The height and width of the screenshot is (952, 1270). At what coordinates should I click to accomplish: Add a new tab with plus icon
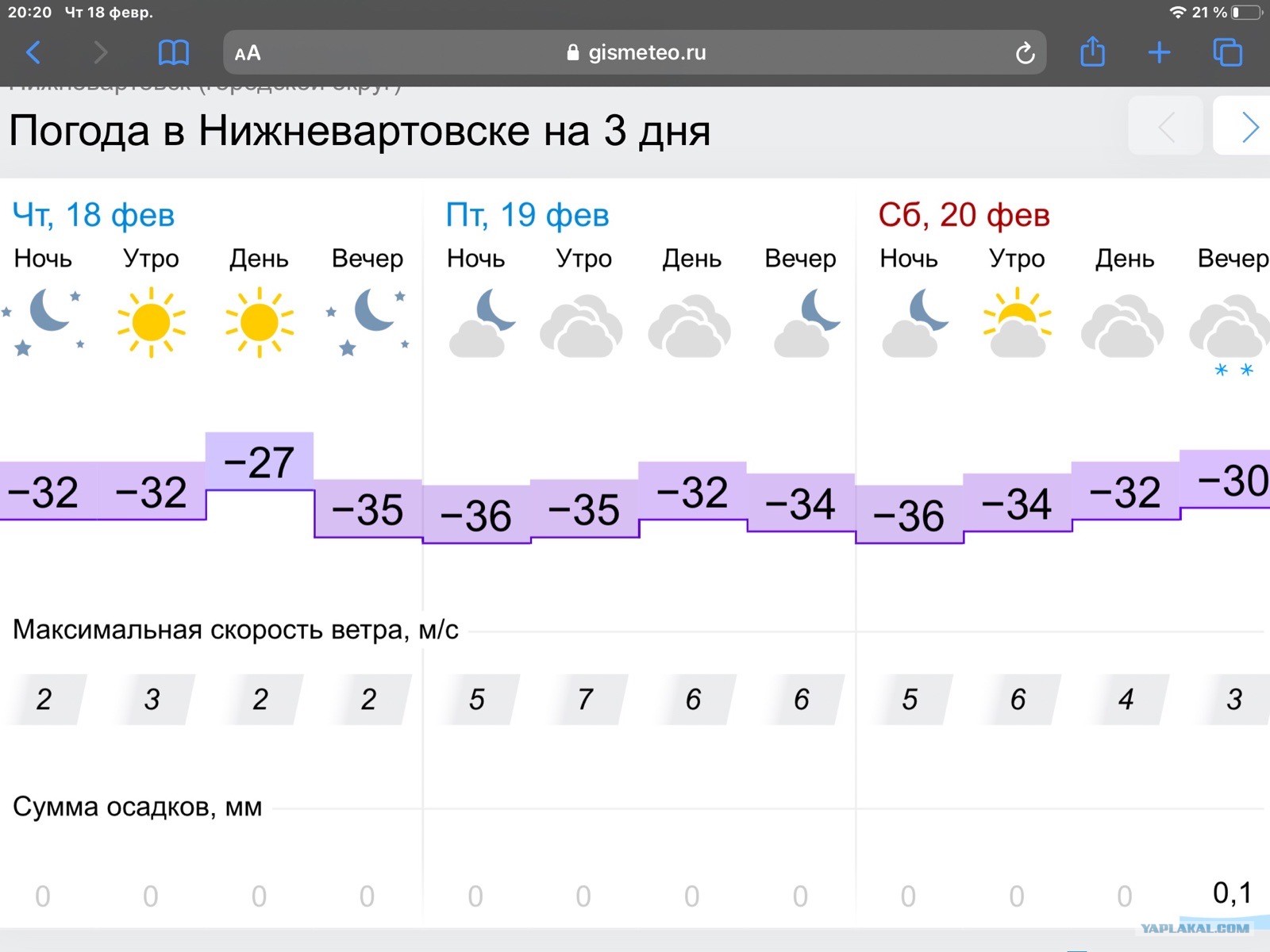(x=1160, y=53)
